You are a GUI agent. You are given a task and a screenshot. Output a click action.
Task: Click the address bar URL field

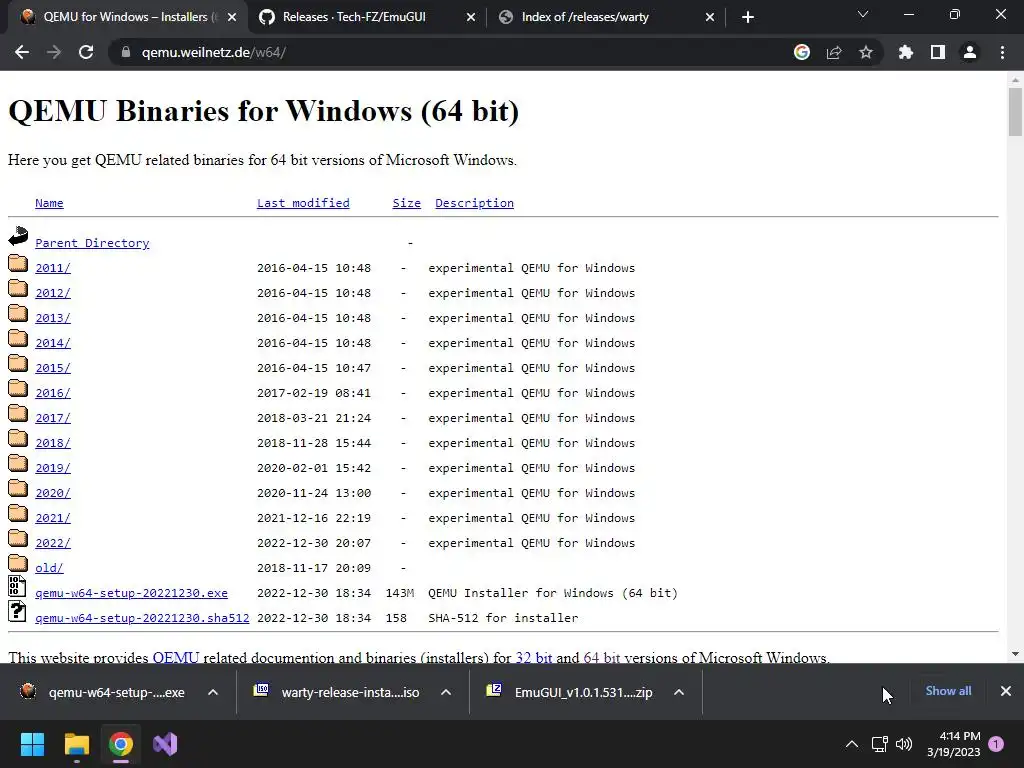pyautogui.click(x=457, y=52)
